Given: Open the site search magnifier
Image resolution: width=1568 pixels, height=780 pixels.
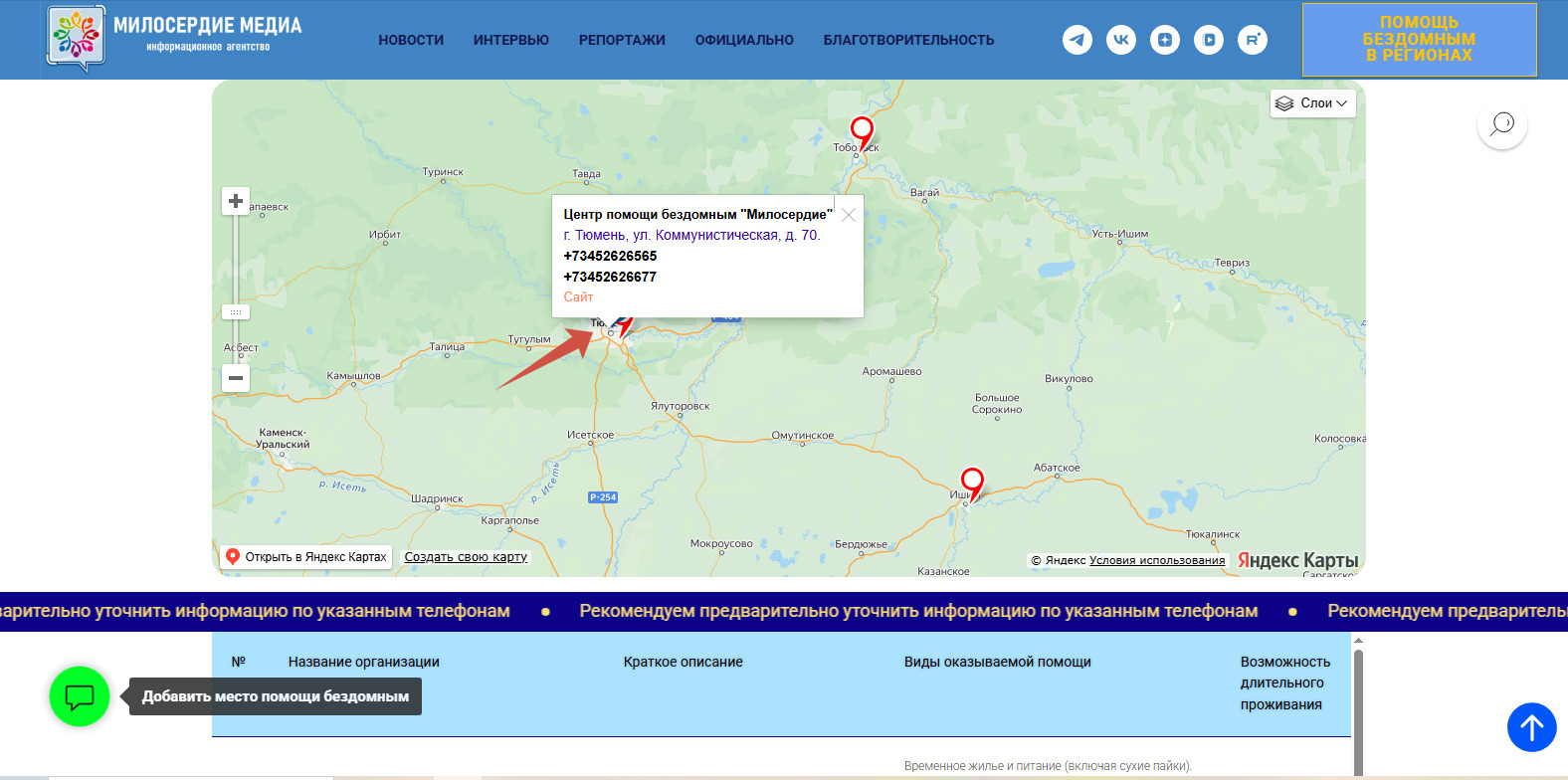Looking at the screenshot, I should click(1502, 124).
